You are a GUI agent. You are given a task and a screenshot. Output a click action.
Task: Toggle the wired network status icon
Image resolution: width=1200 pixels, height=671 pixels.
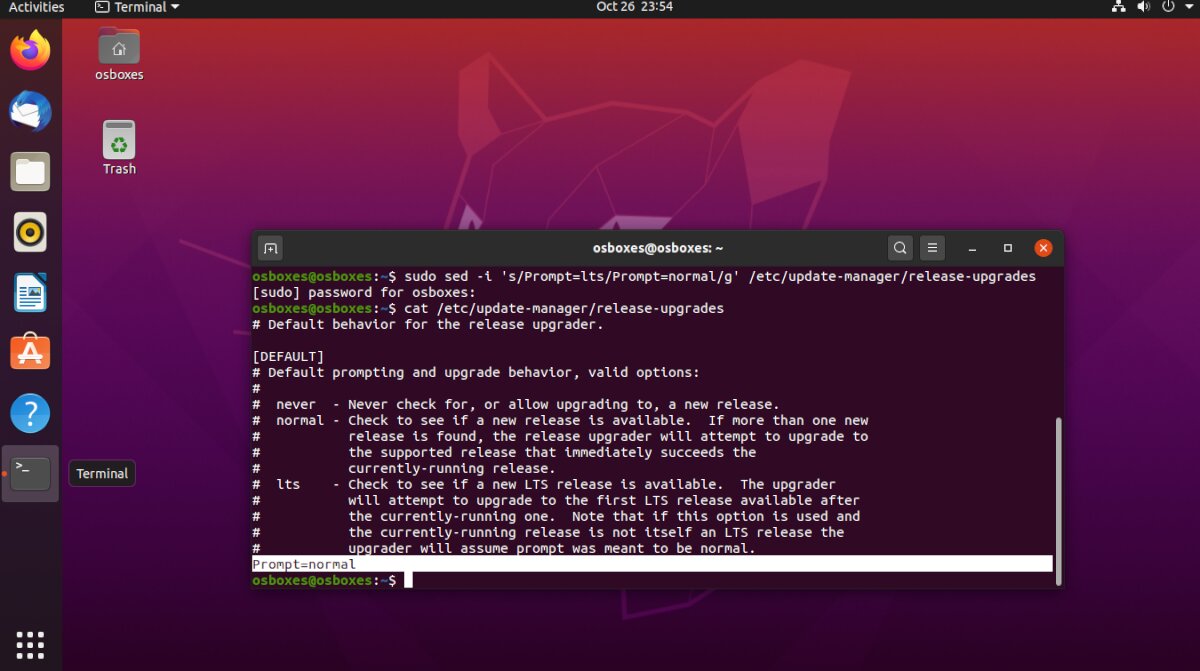(x=1119, y=9)
